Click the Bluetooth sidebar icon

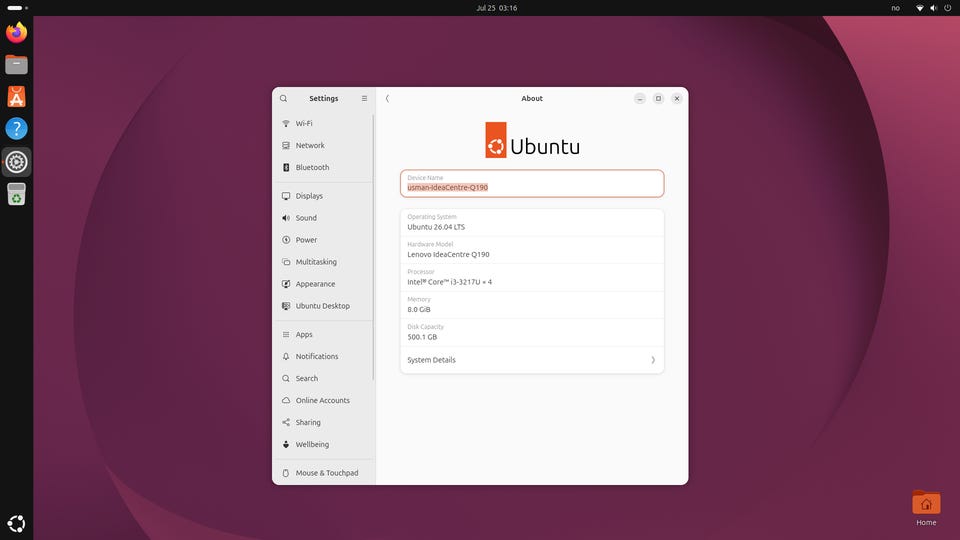[x=286, y=168]
